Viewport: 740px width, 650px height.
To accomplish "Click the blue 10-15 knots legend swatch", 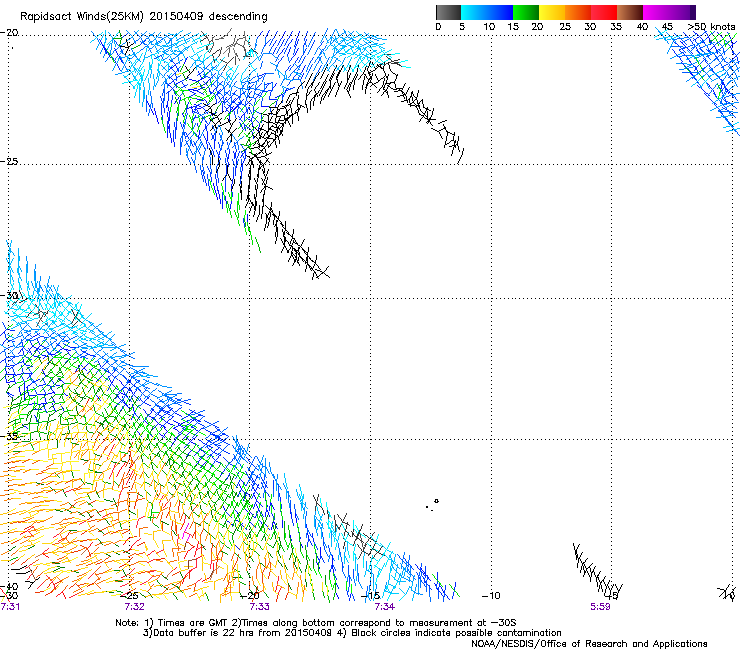I will pos(500,12).
